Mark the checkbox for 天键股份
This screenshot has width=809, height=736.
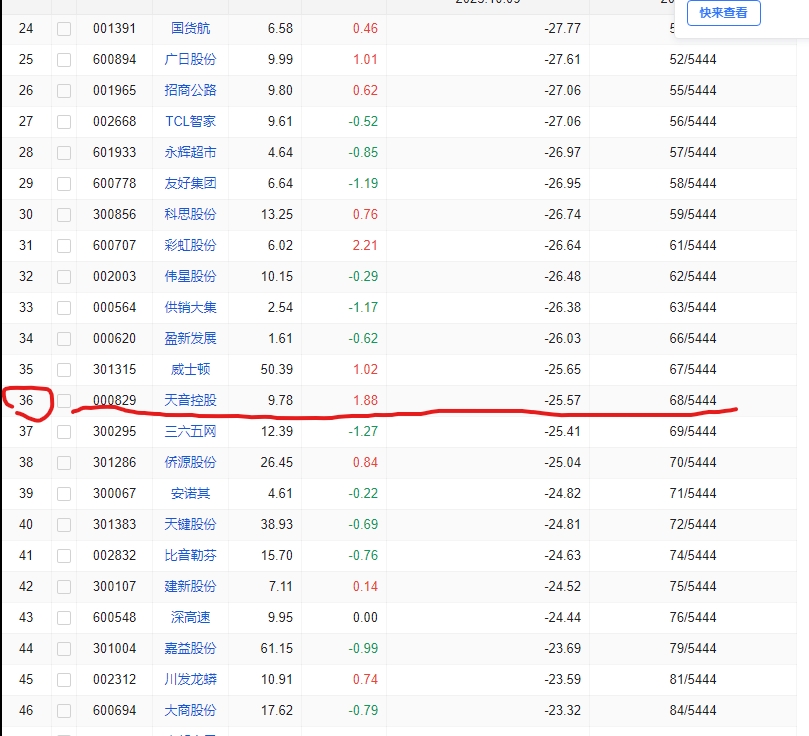click(x=64, y=525)
